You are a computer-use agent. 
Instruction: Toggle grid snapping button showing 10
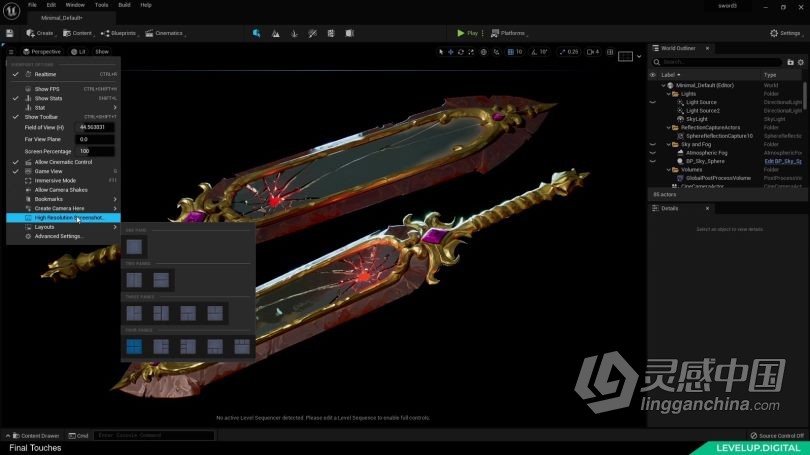[x=515, y=52]
